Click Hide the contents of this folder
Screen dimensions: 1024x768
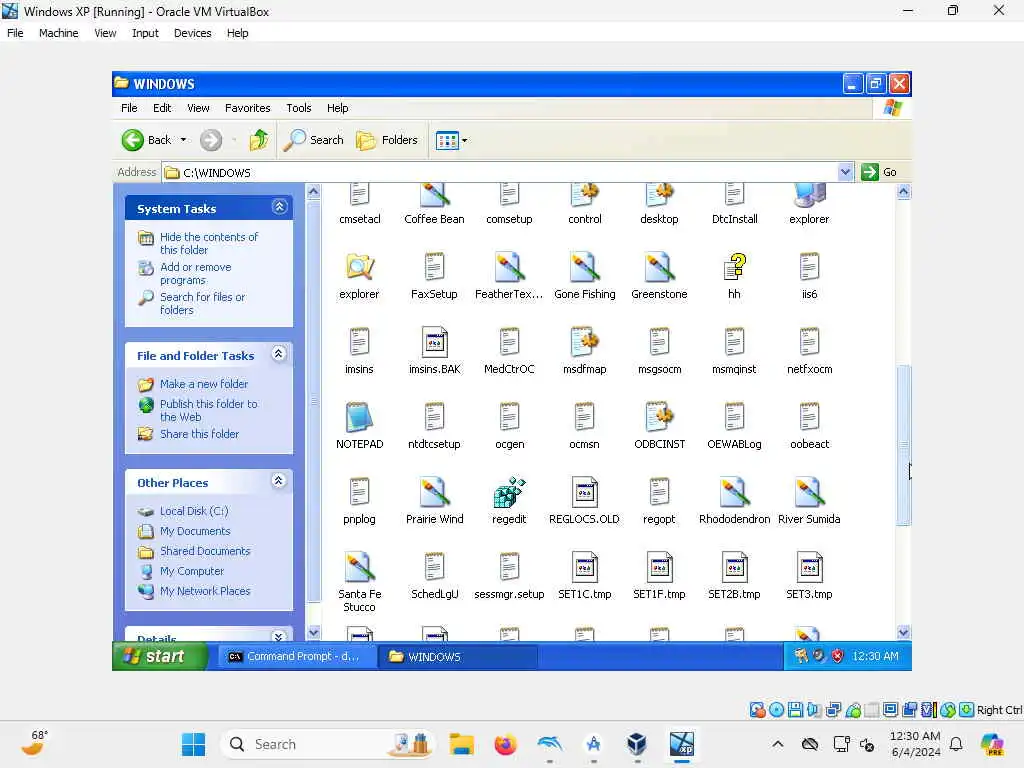coord(209,243)
